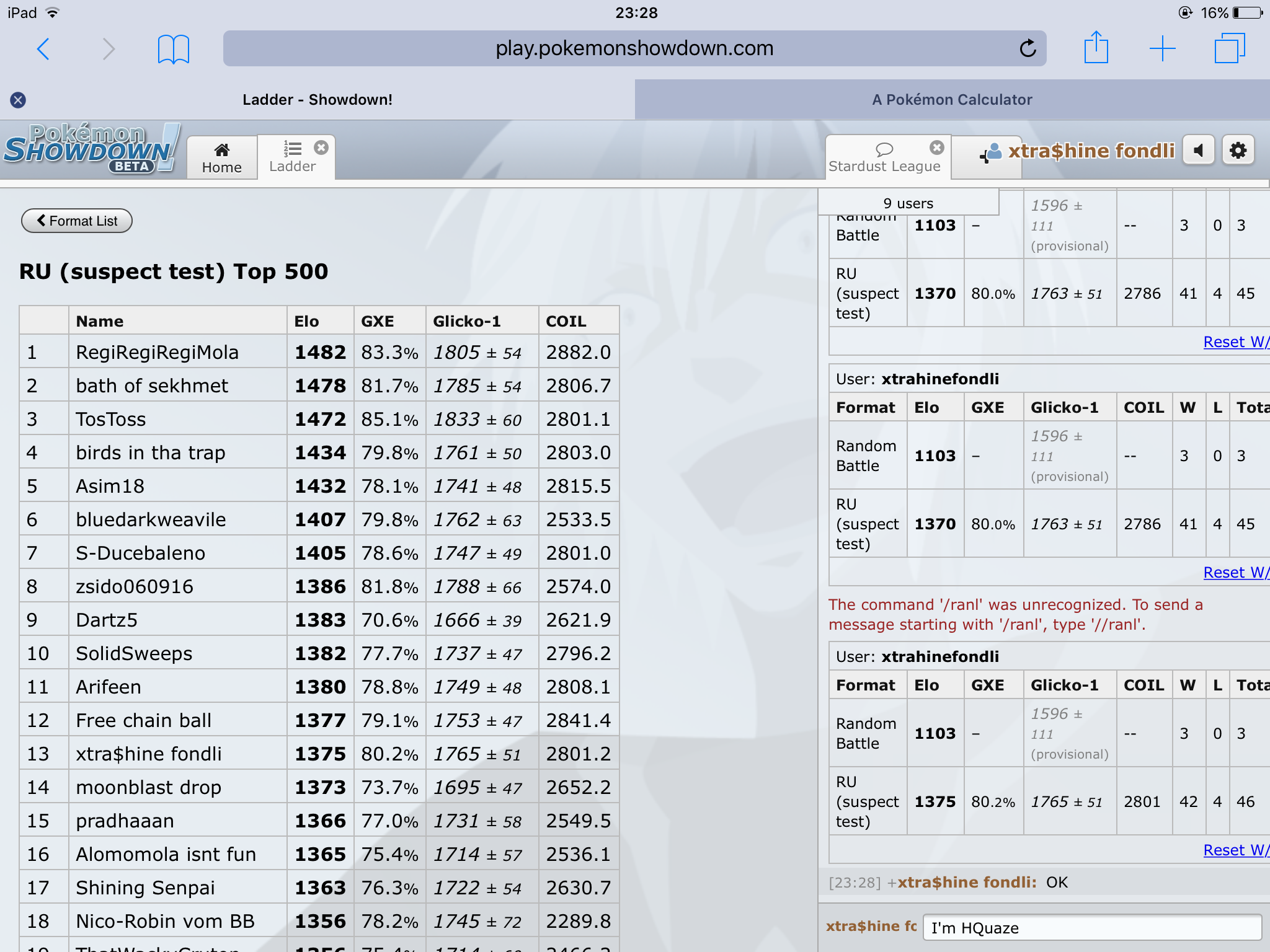Switch to A Pokémon Calculator tab
The height and width of the screenshot is (952, 1270).
tap(951, 100)
